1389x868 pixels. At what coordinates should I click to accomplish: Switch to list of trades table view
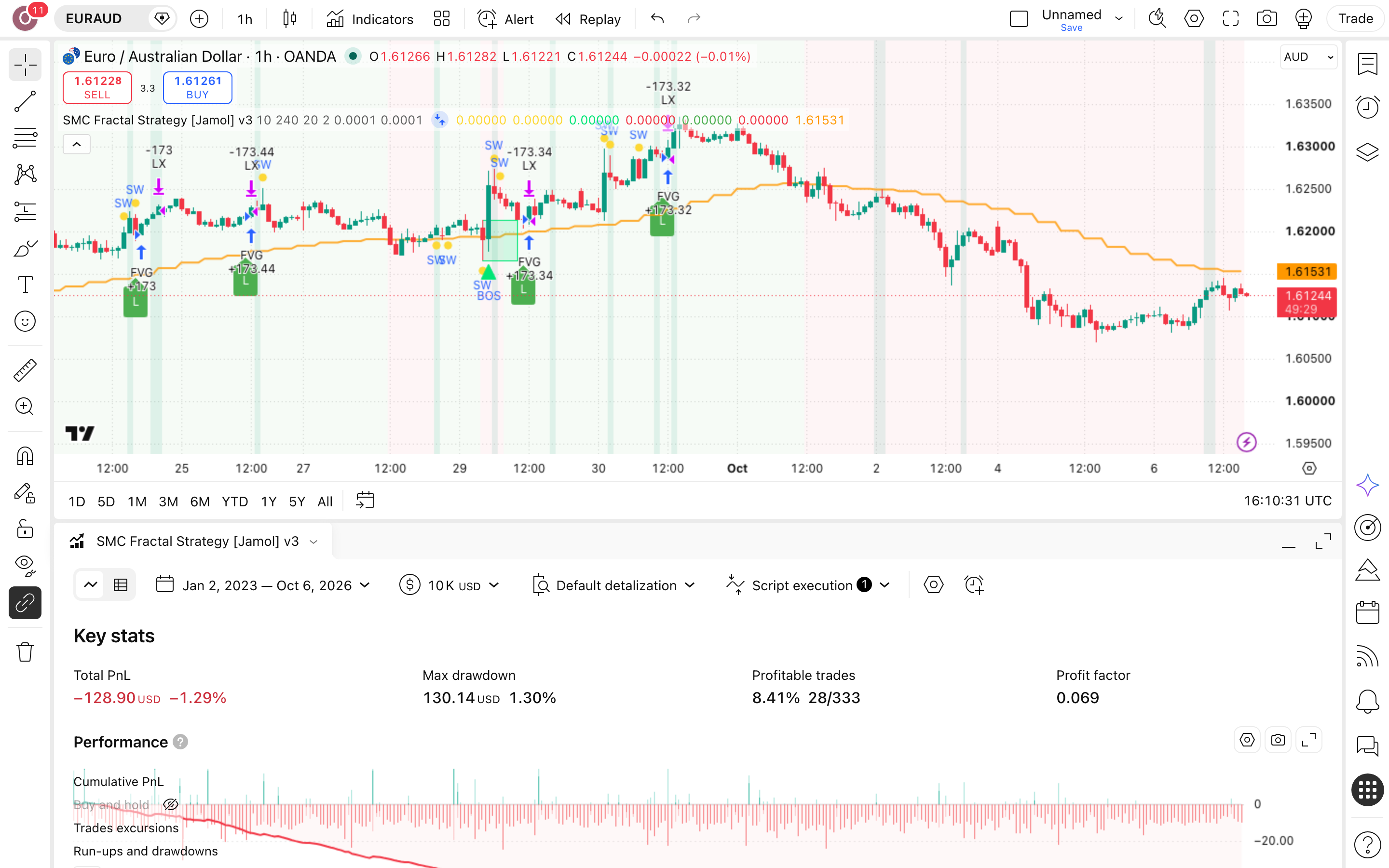121,585
